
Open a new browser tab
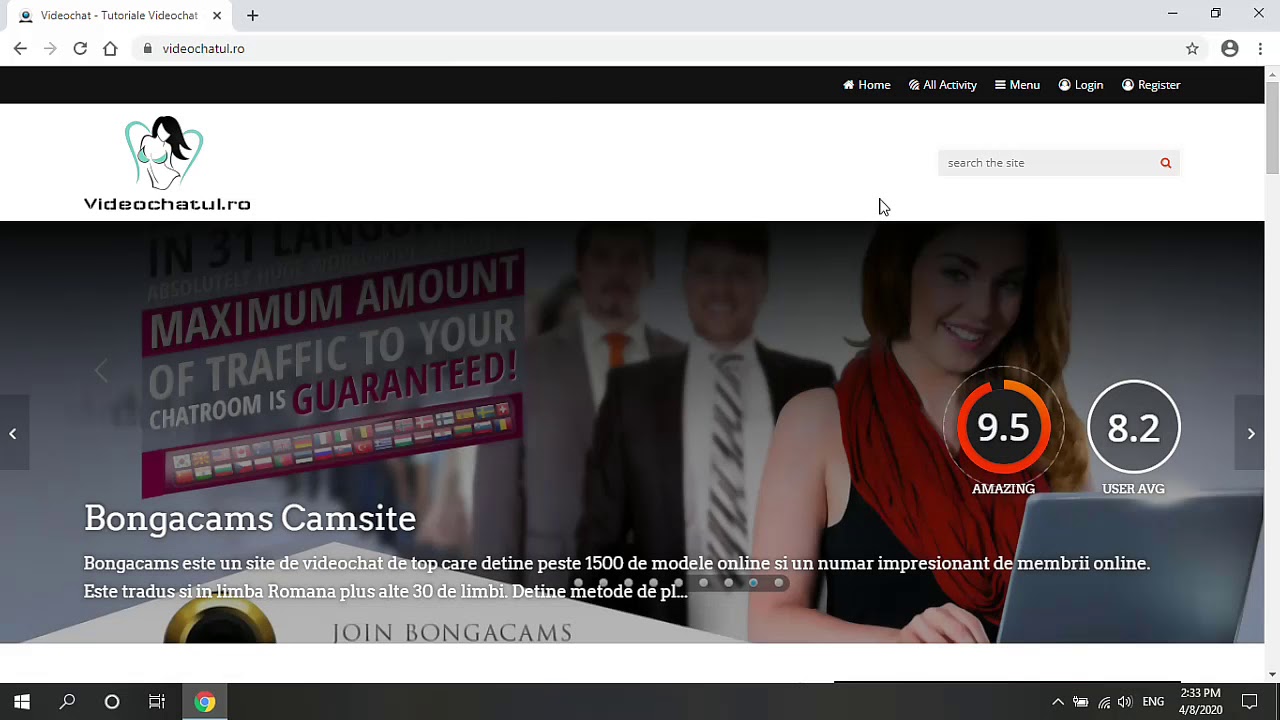[x=252, y=15]
